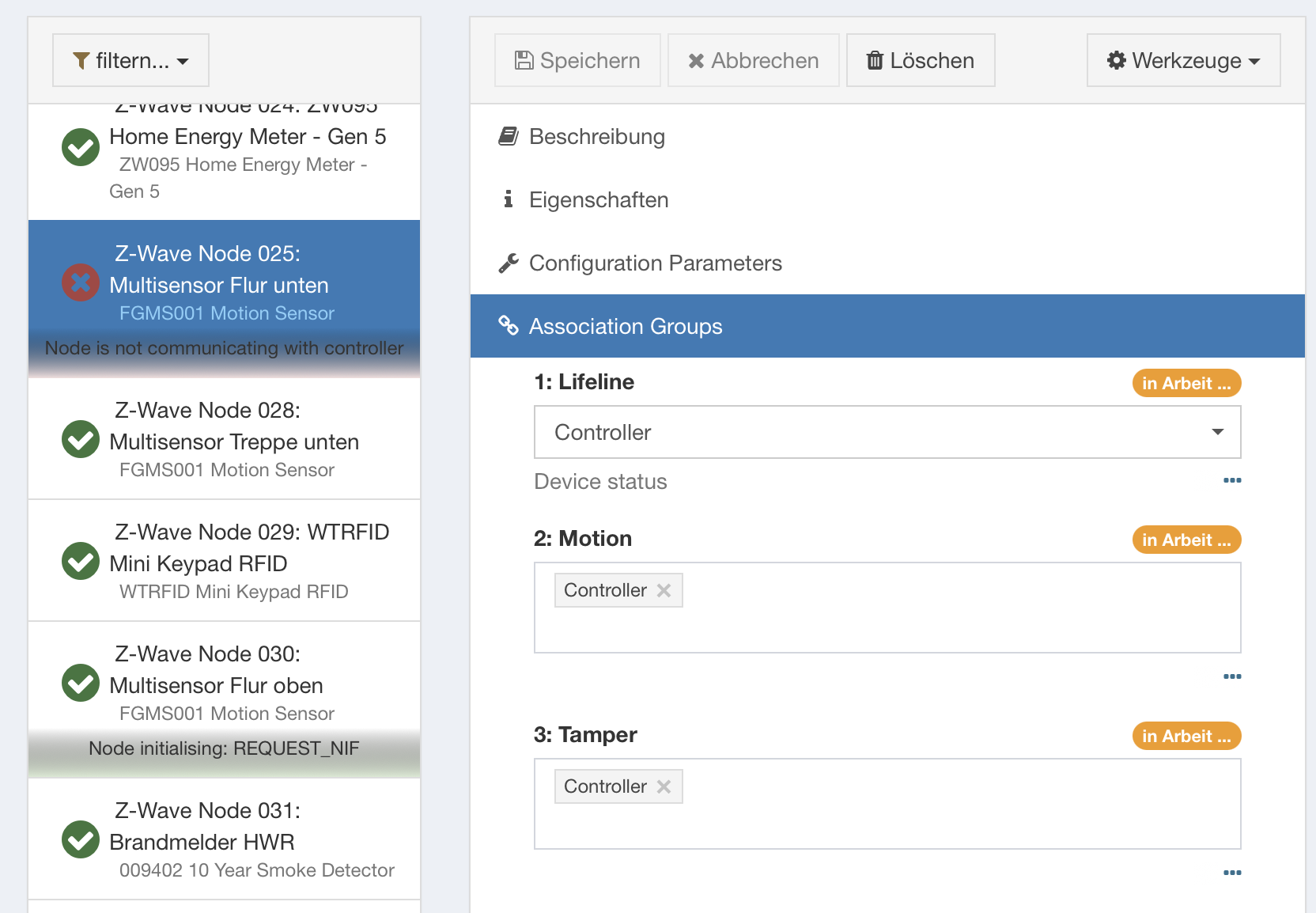Click the Abbrechen cancel button
Viewport: 1316px width, 913px height.
coord(753,60)
